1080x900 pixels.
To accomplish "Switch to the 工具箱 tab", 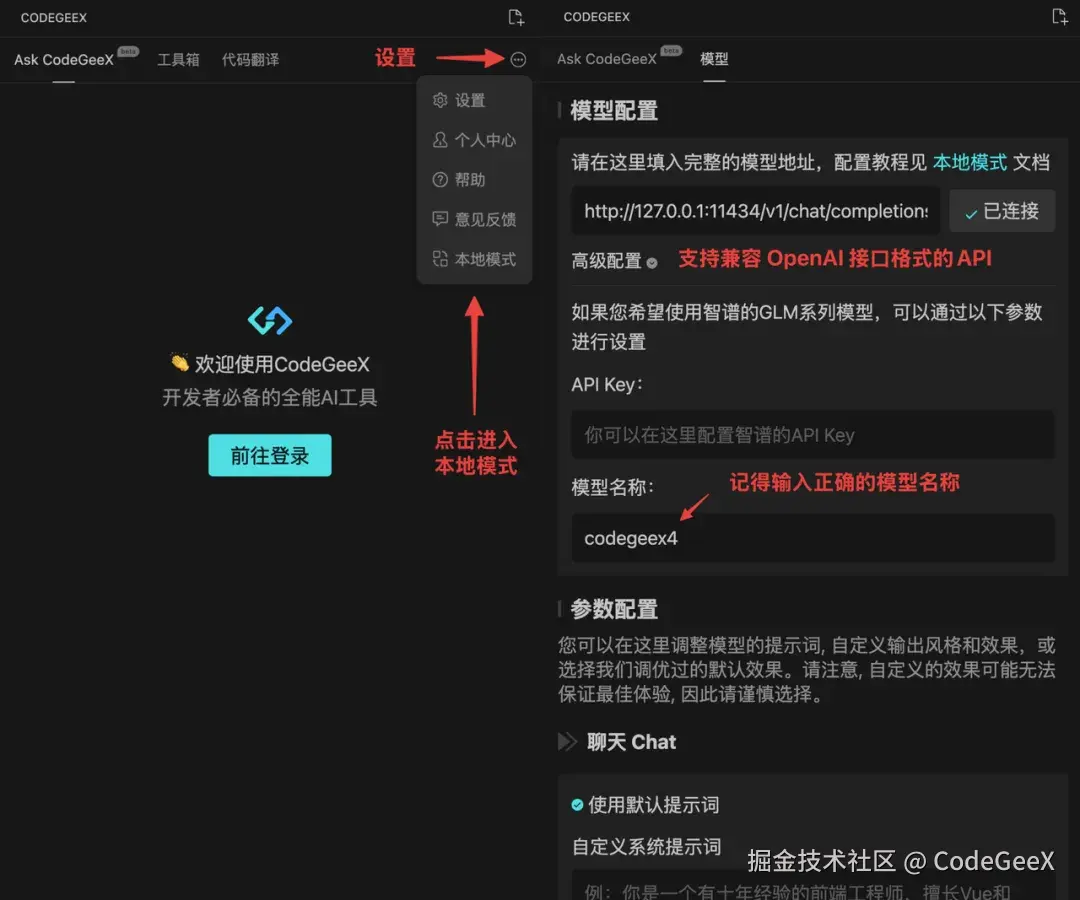I will coord(178,59).
